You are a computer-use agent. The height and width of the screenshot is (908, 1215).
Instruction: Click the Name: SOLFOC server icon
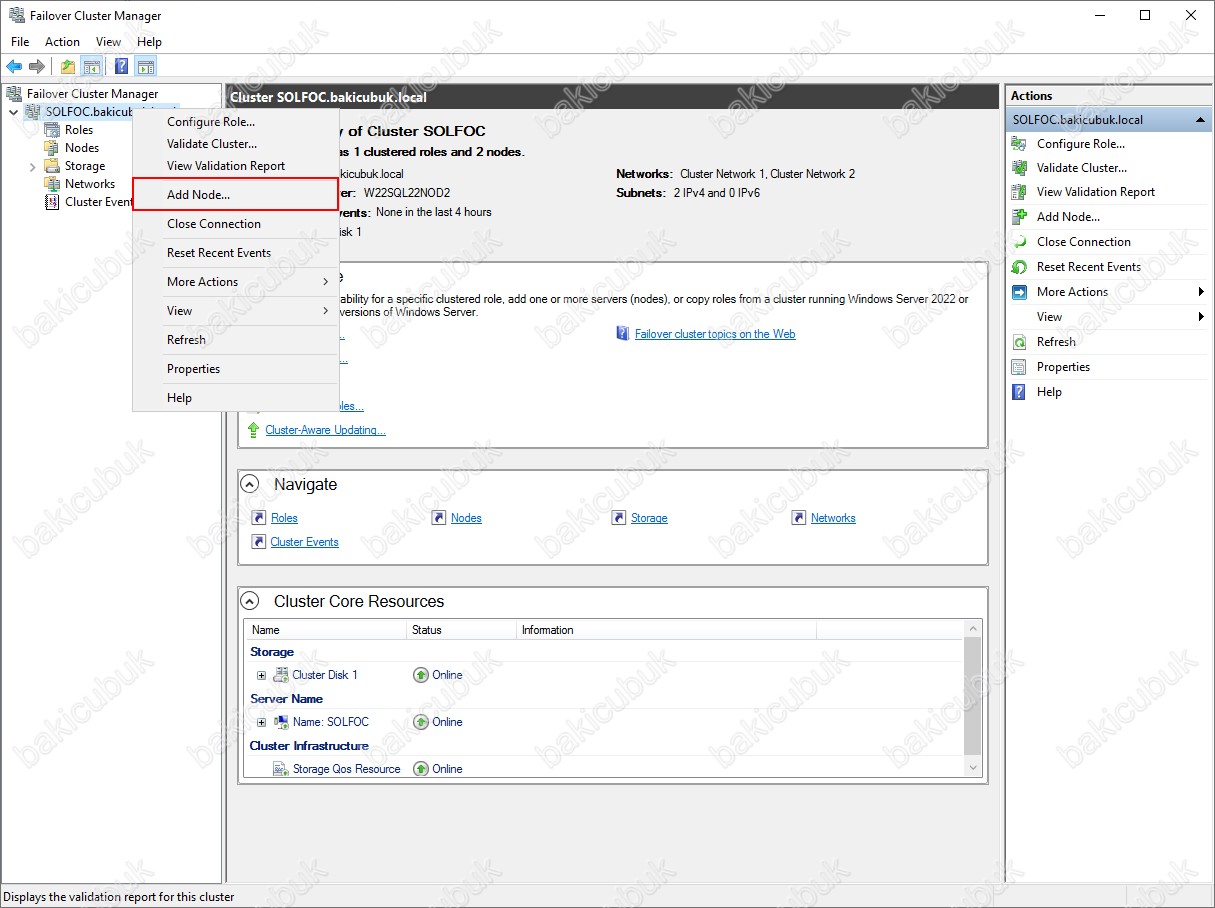(281, 722)
